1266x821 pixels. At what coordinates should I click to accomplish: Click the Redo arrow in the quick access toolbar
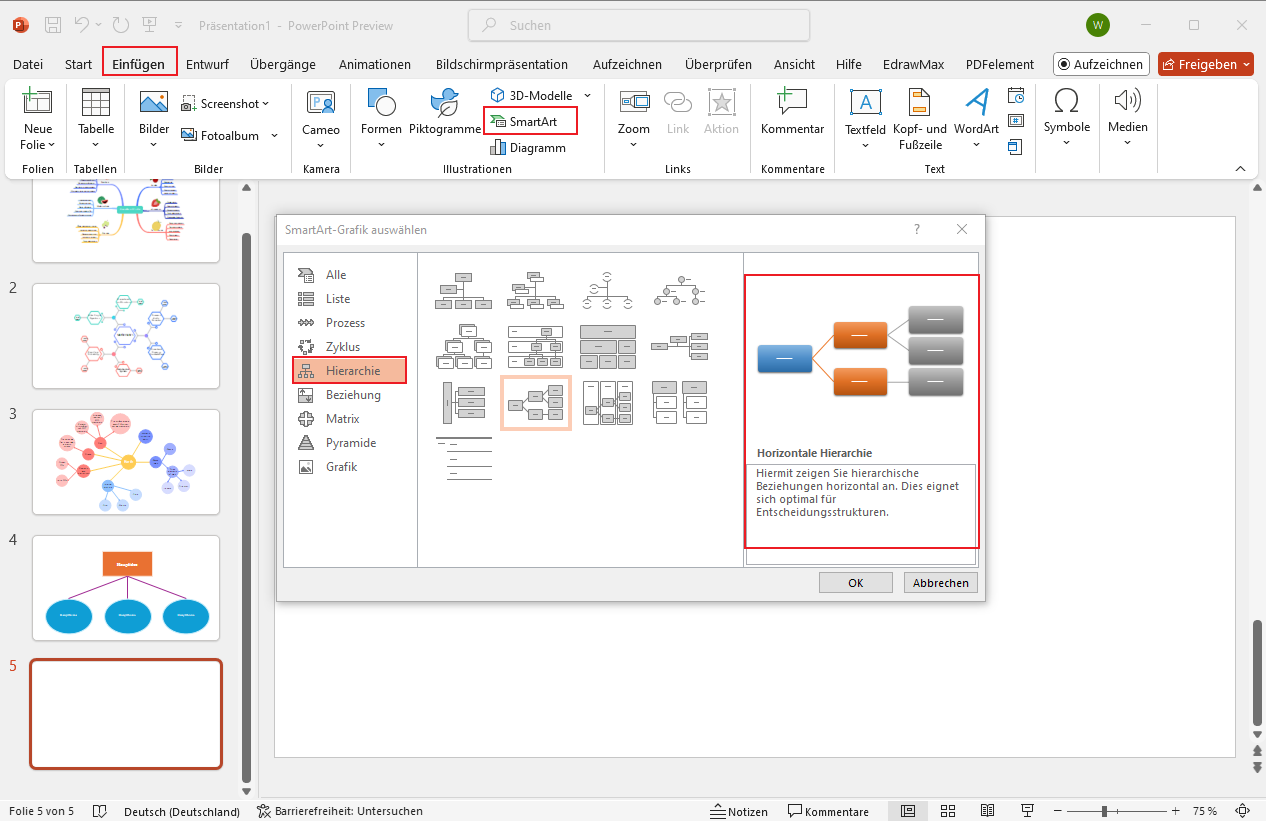pyautogui.click(x=121, y=25)
